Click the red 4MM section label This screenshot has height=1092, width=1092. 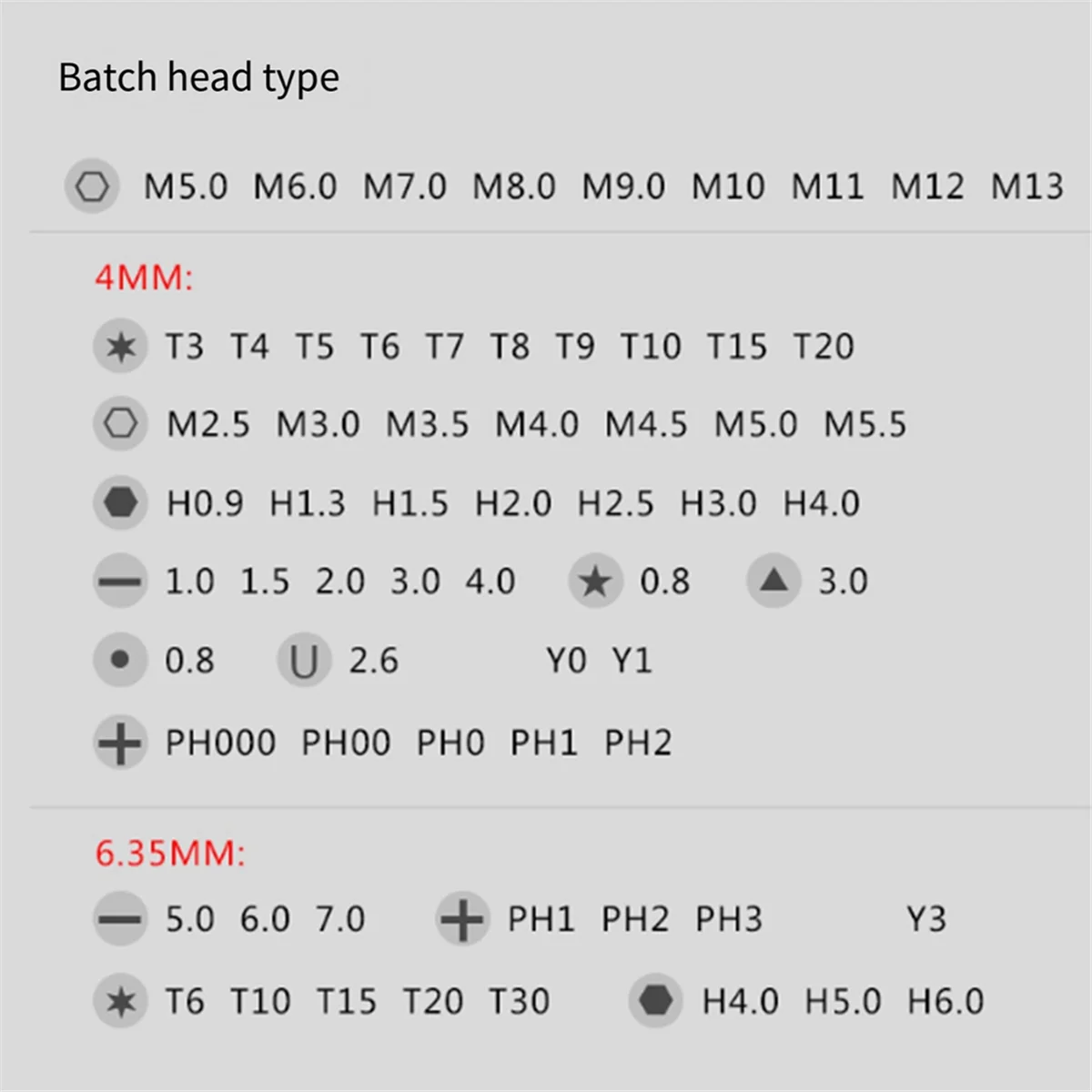[x=144, y=278]
